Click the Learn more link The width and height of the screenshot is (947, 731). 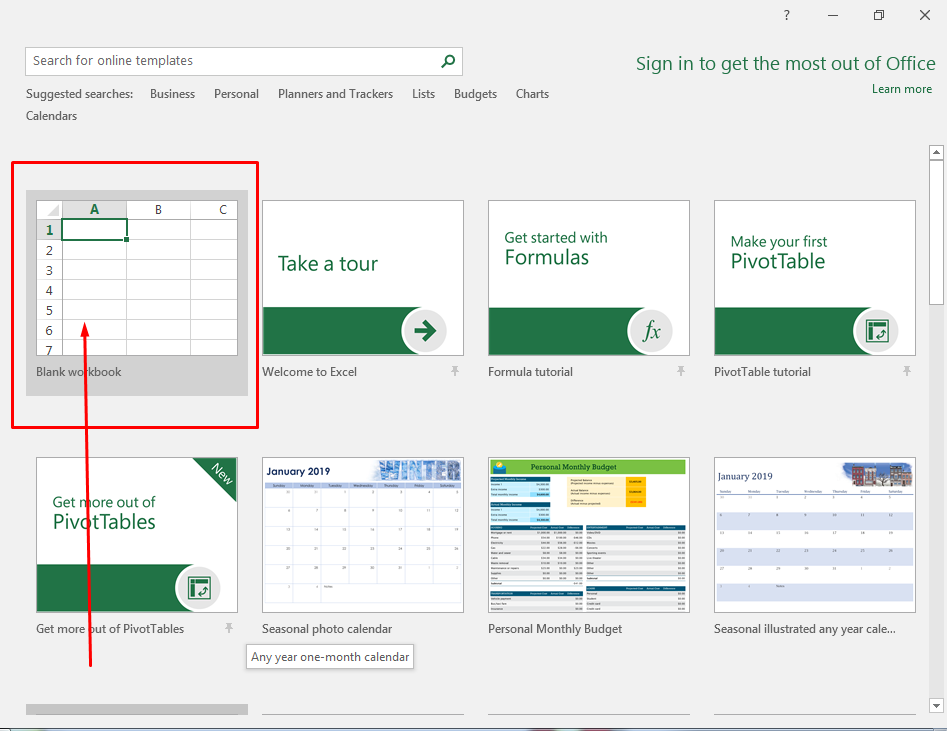click(x=902, y=89)
